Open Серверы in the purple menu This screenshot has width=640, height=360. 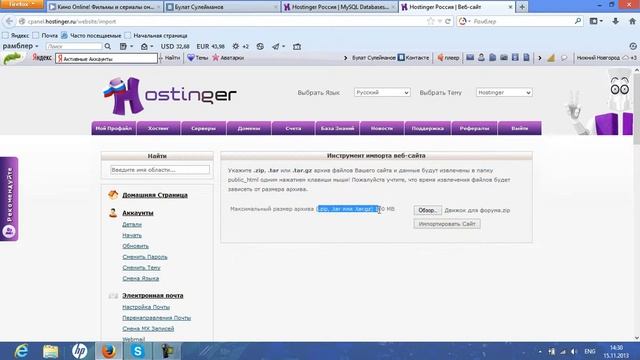tap(203, 128)
